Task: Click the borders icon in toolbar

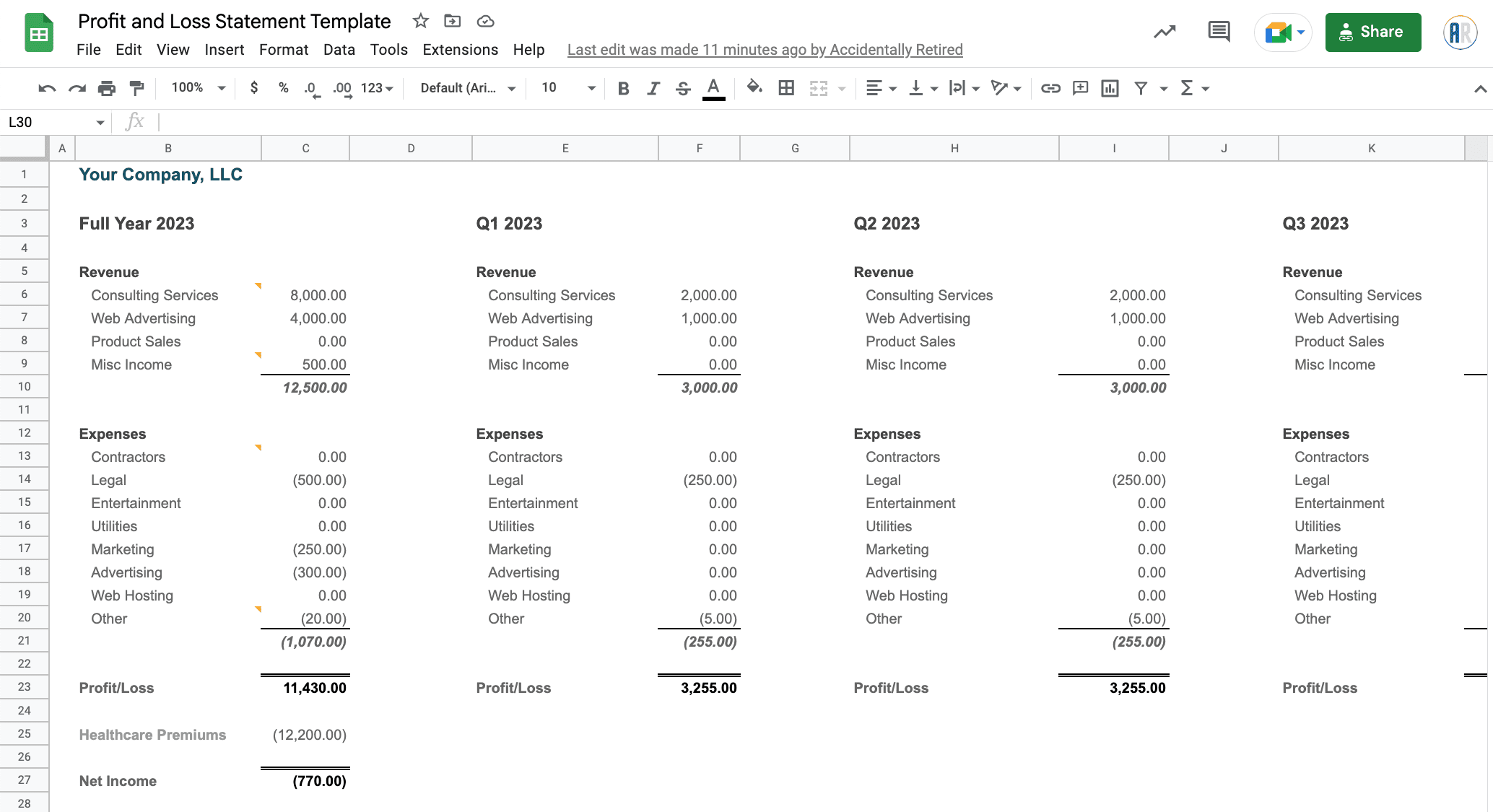Action: pyautogui.click(x=786, y=89)
